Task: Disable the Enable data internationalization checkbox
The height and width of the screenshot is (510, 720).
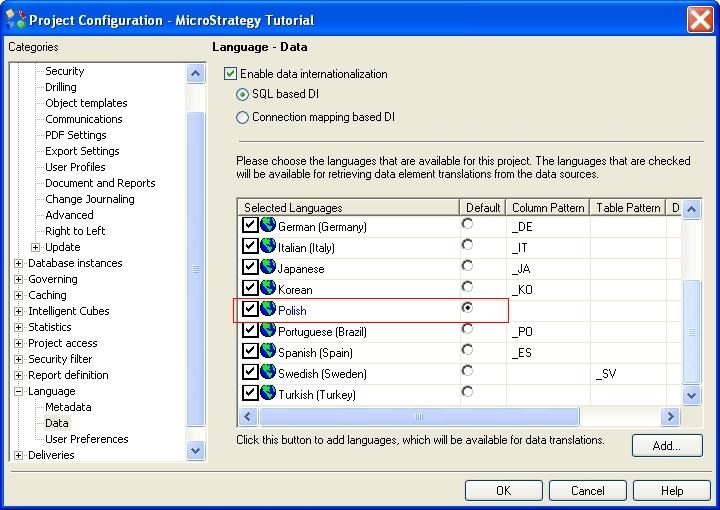Action: pyautogui.click(x=231, y=74)
